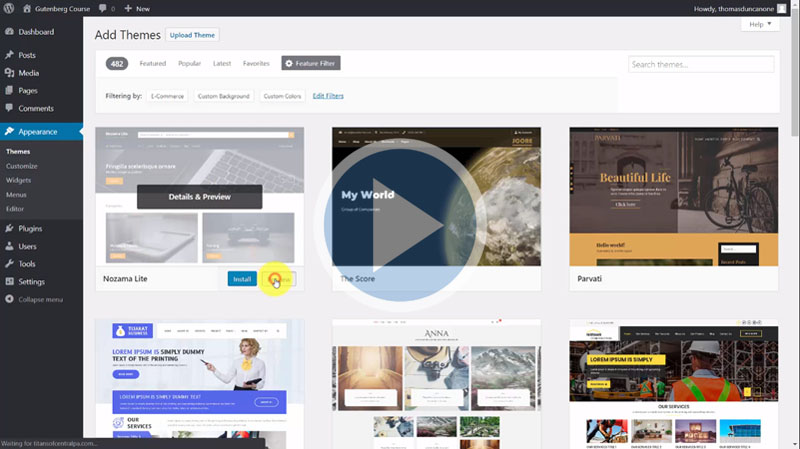Click the Dashboard icon in sidebar
Image resolution: width=800 pixels, height=449 pixels.
click(9, 32)
